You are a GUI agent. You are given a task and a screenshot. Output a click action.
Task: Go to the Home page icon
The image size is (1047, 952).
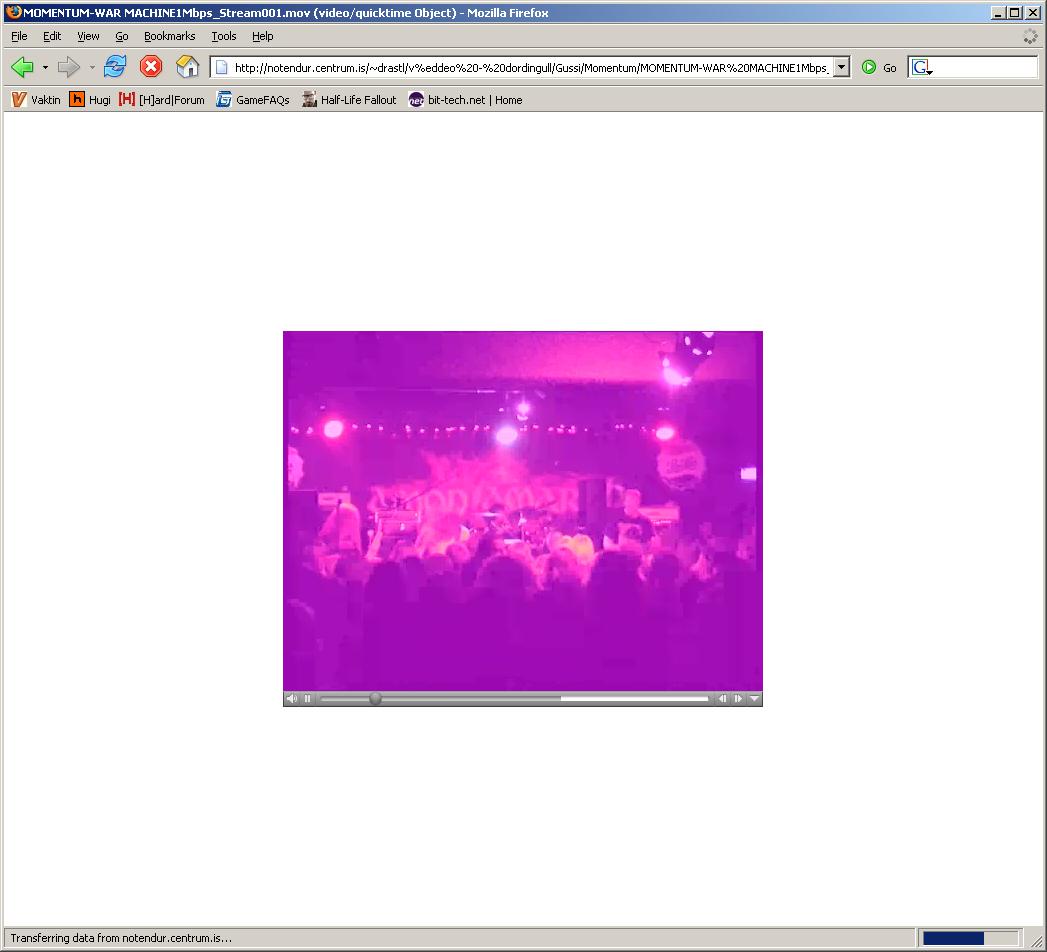pyautogui.click(x=187, y=67)
